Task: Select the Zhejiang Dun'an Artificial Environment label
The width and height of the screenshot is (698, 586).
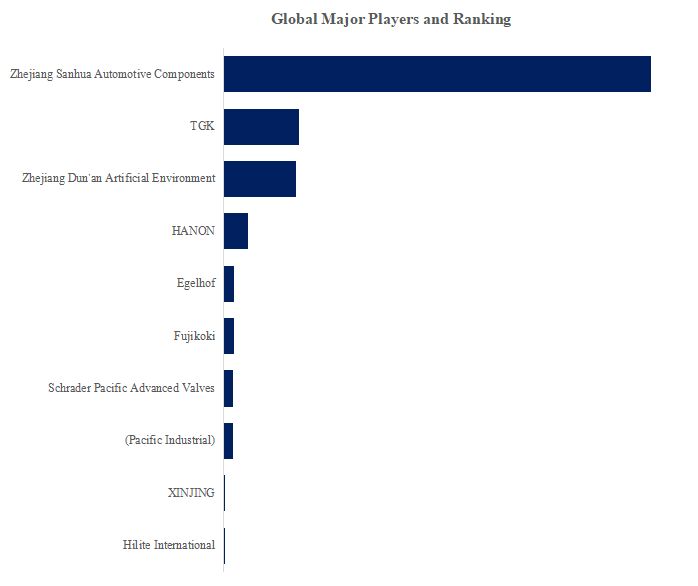Action: click(x=119, y=178)
